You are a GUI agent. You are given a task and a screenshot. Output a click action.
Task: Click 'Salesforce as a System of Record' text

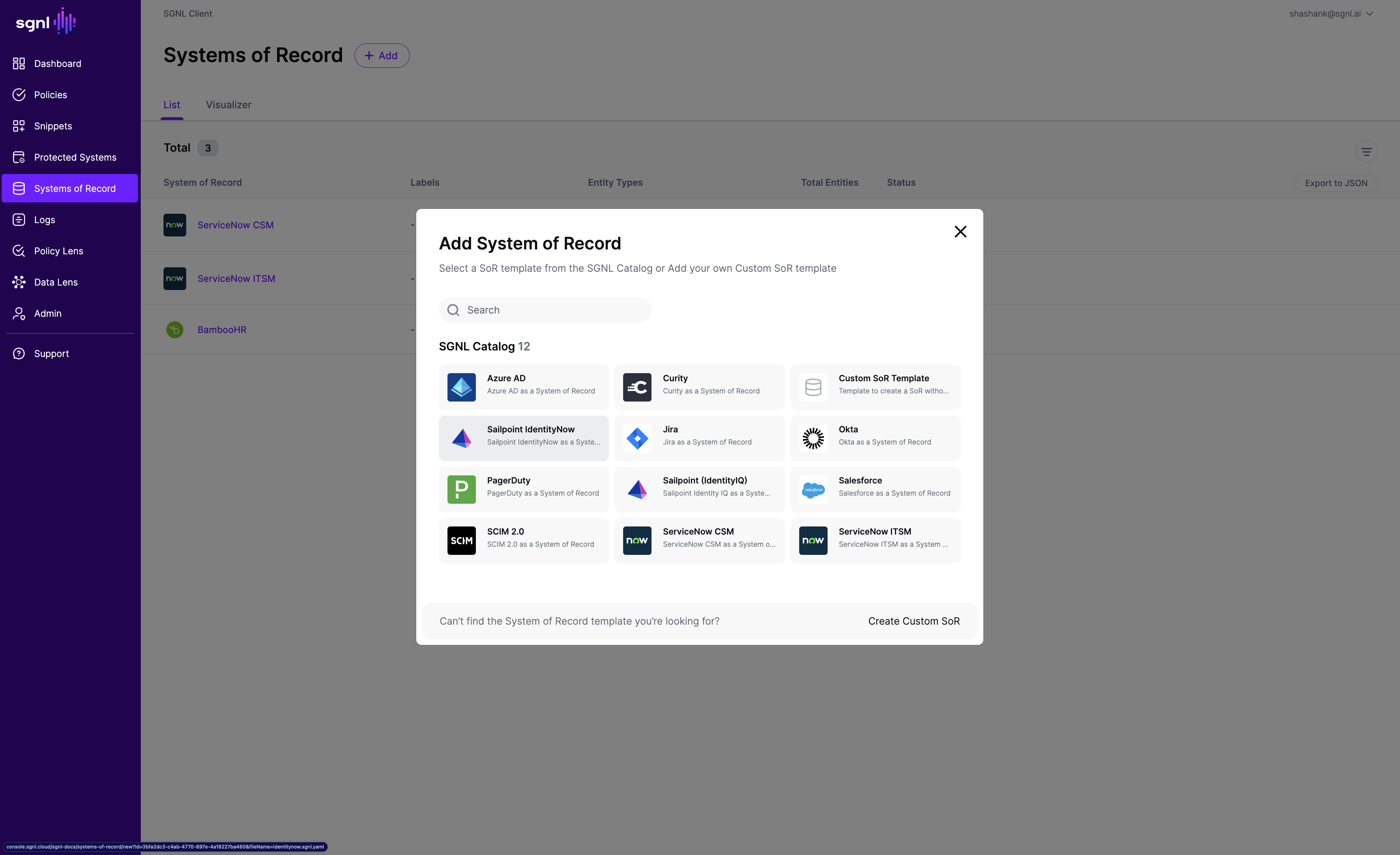click(x=894, y=493)
